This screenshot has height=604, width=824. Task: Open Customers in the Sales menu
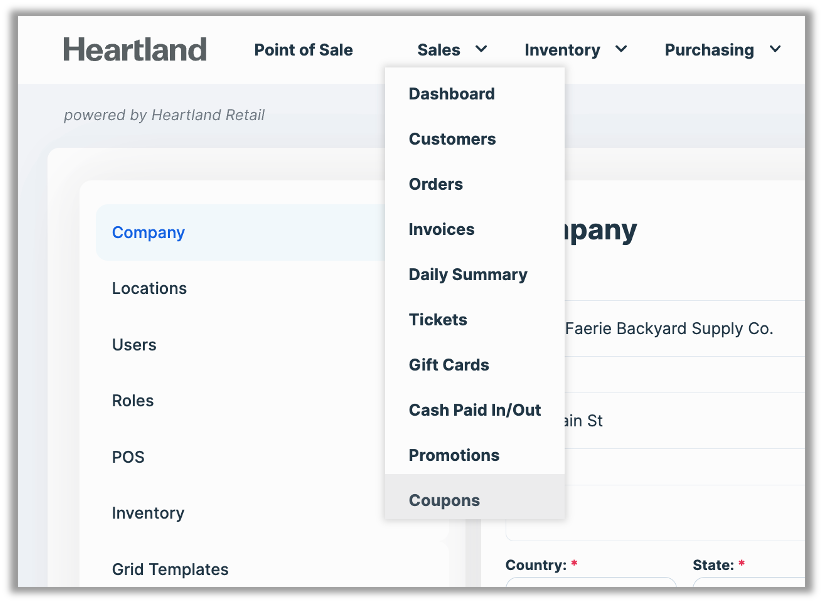click(452, 139)
